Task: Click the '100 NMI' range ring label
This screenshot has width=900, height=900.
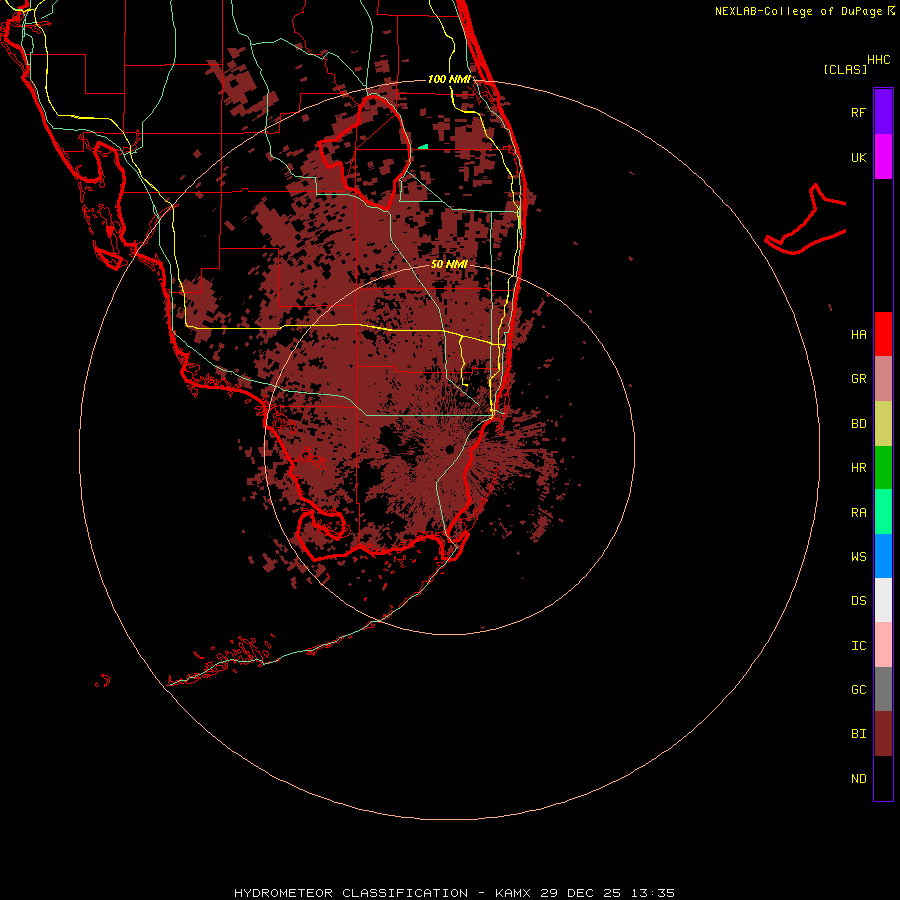Action: (x=449, y=79)
